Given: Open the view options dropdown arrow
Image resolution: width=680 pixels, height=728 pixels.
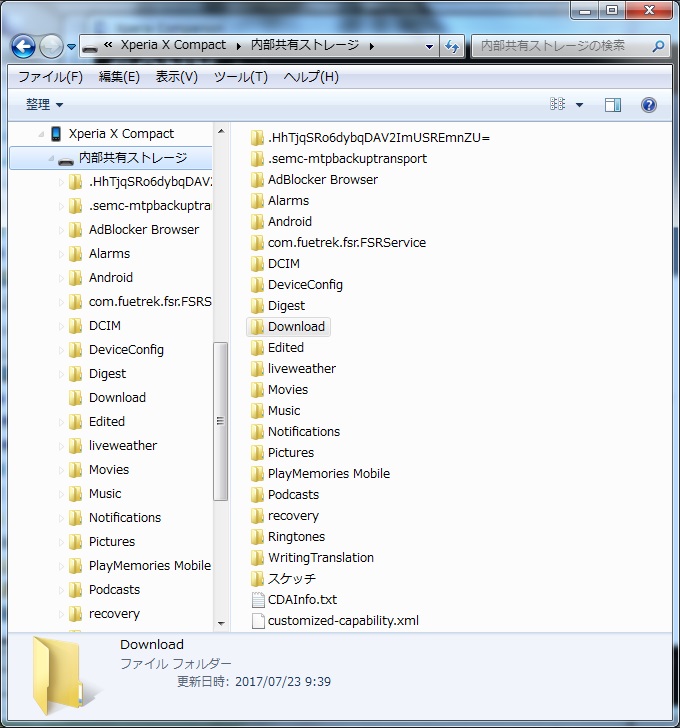Looking at the screenshot, I should click(579, 105).
